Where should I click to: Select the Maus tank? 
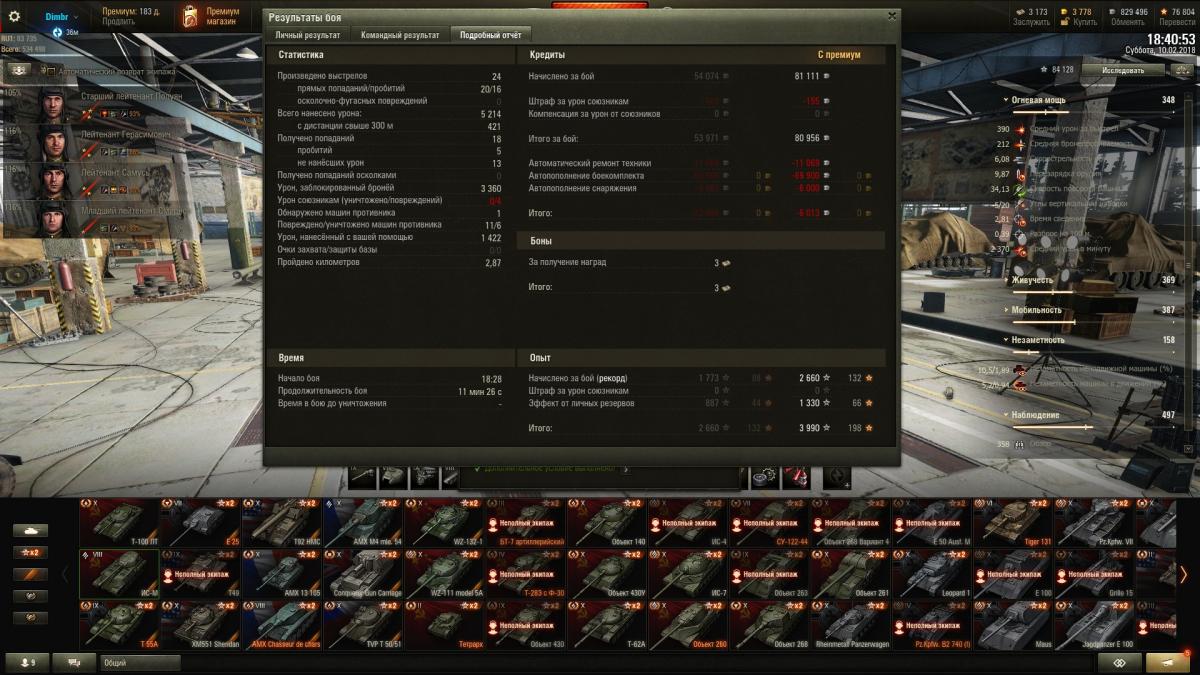[x=1012, y=625]
